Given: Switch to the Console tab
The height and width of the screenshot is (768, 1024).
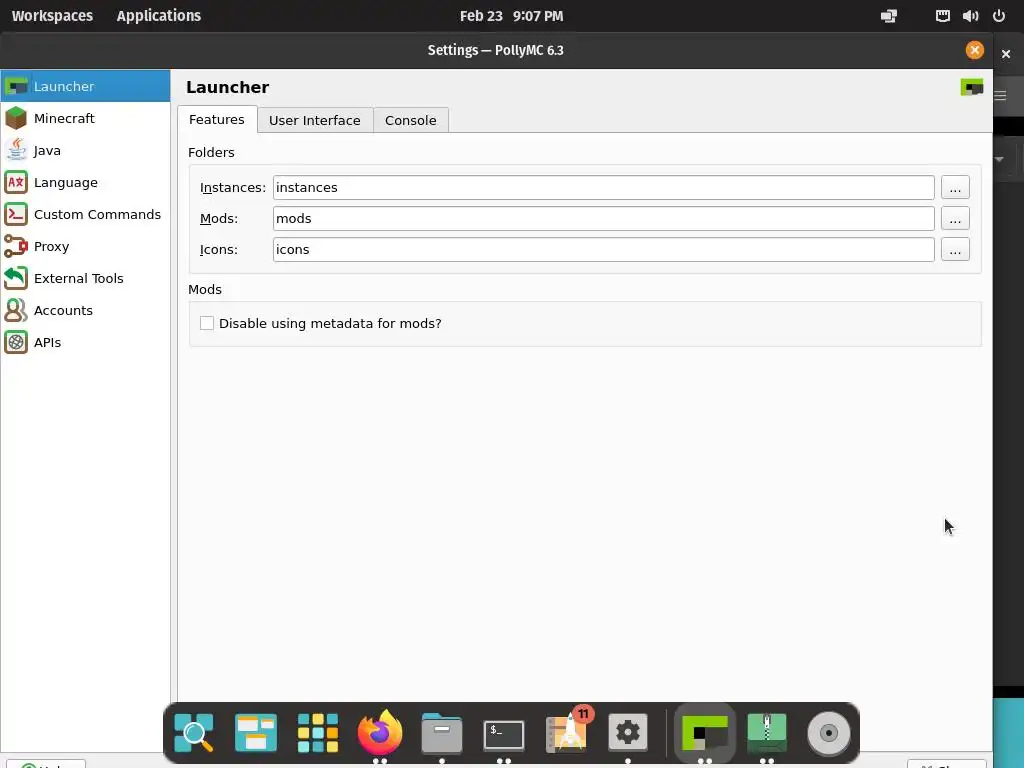Looking at the screenshot, I should [411, 120].
